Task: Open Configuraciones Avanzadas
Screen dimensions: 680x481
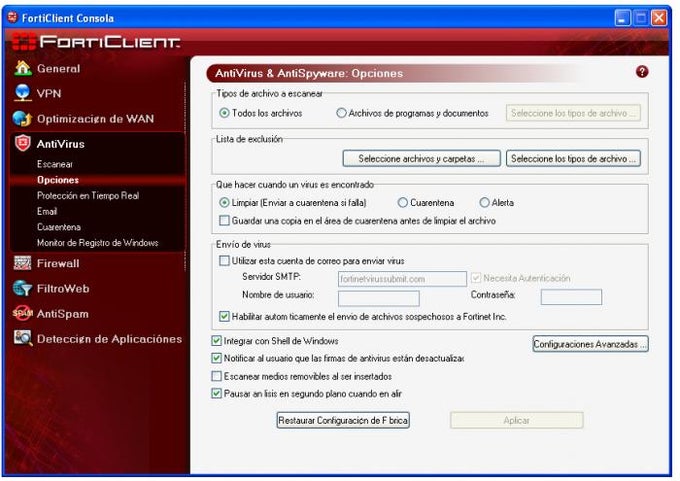Action: coord(591,344)
